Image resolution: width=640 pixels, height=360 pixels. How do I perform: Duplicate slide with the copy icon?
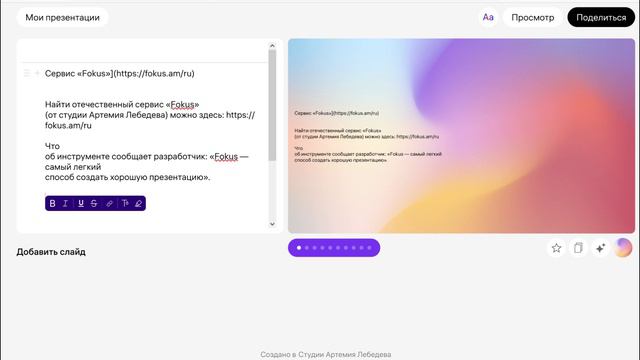pos(578,248)
